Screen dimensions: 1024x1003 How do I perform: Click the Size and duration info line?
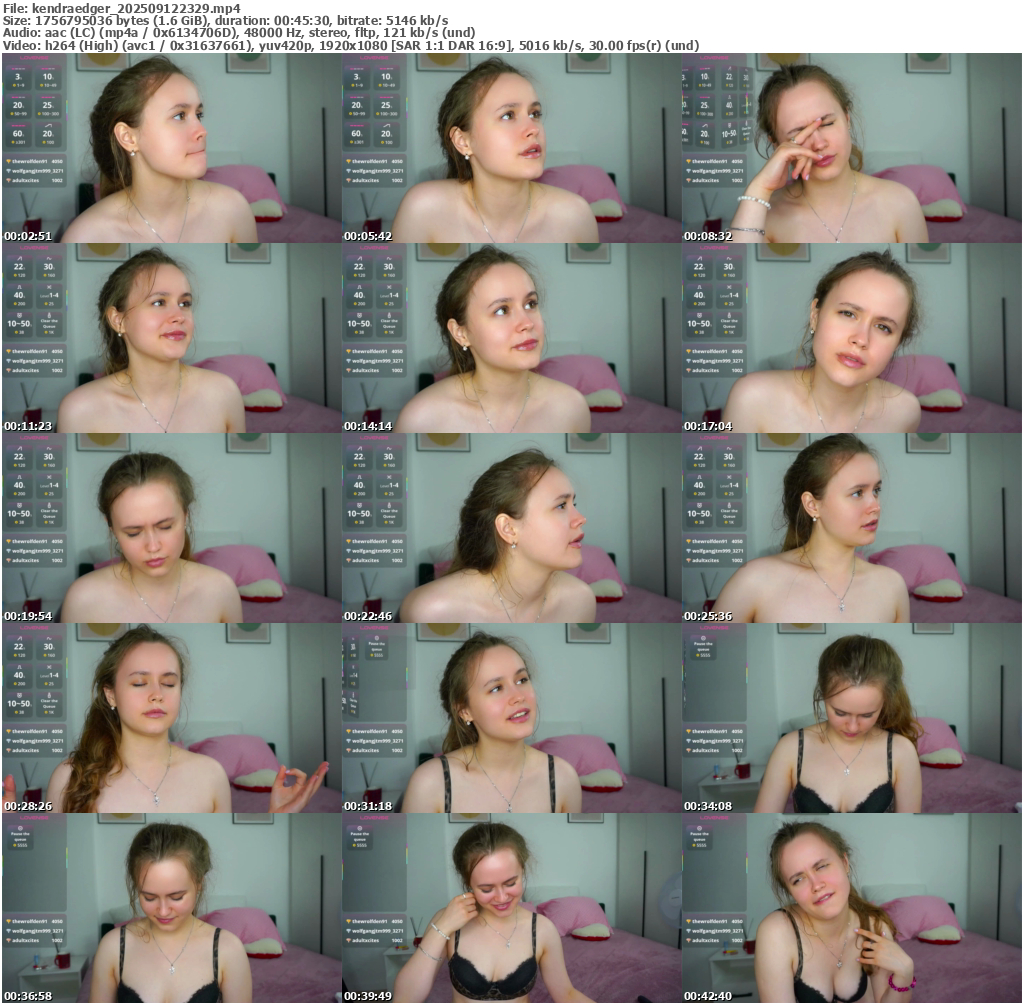(225, 21)
